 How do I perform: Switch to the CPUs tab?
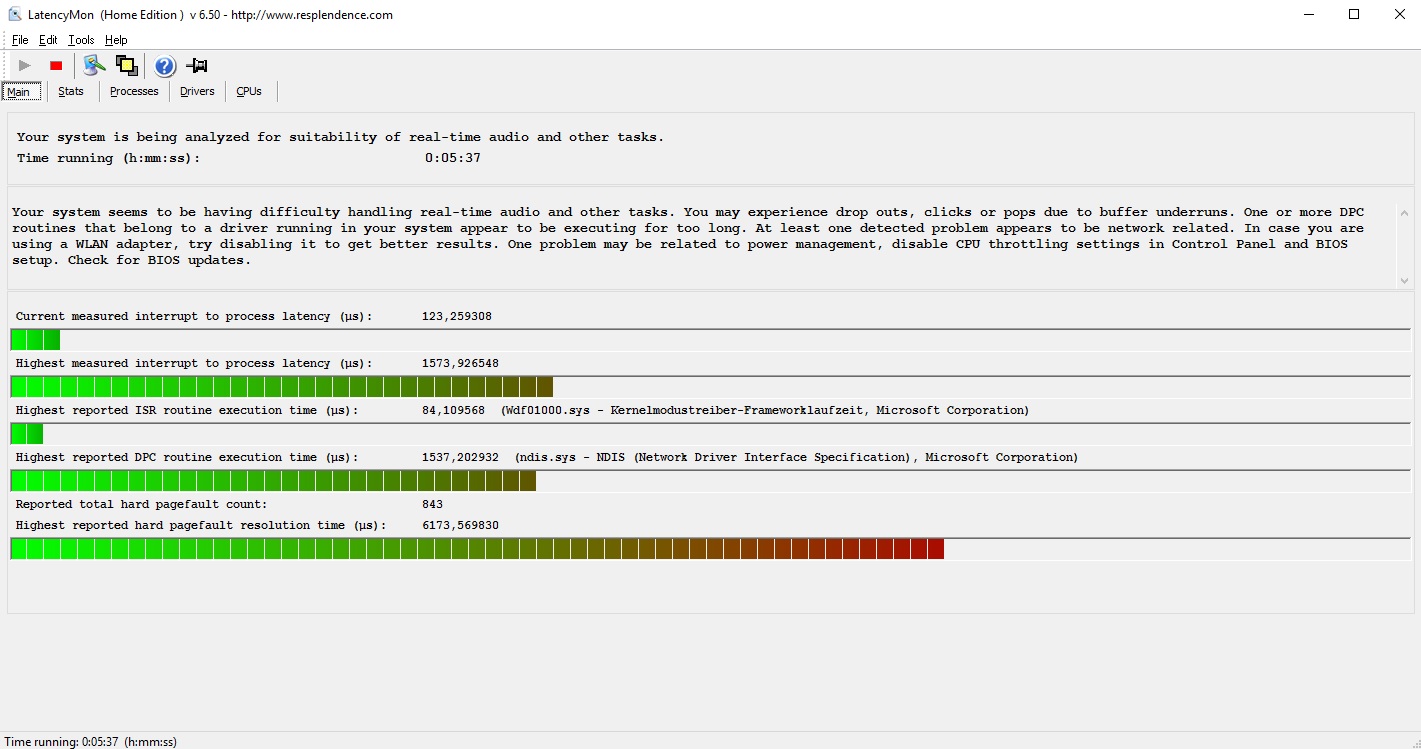click(x=249, y=91)
